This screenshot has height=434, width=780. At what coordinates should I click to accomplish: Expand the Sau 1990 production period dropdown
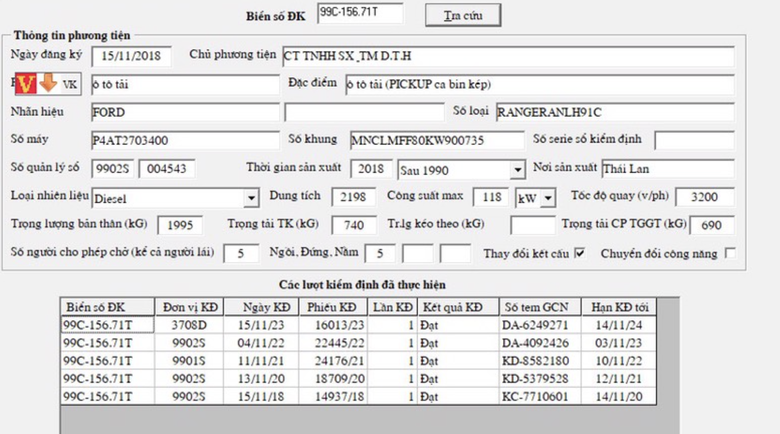tap(516, 170)
